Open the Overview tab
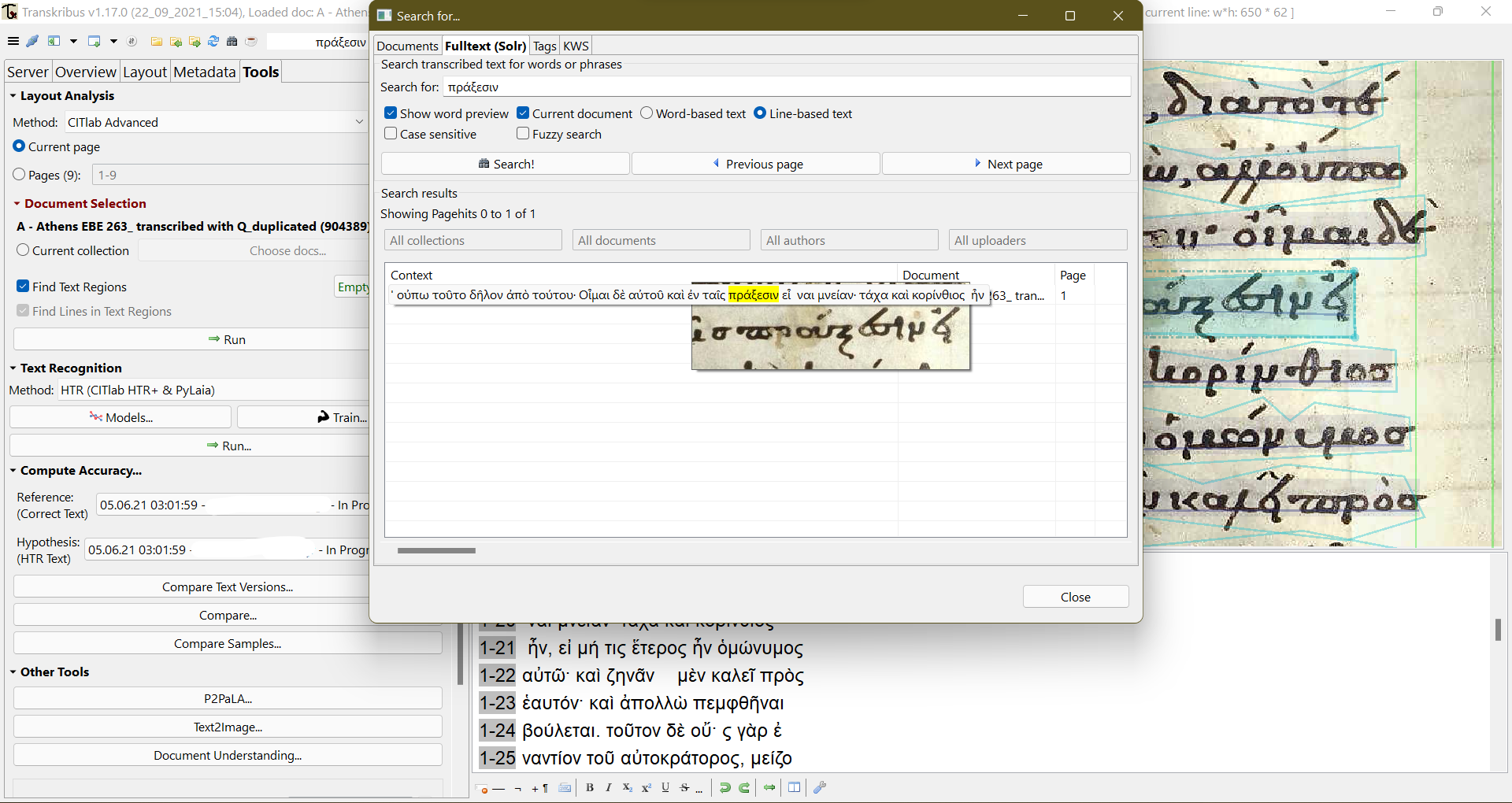The image size is (1512, 803). 86,72
